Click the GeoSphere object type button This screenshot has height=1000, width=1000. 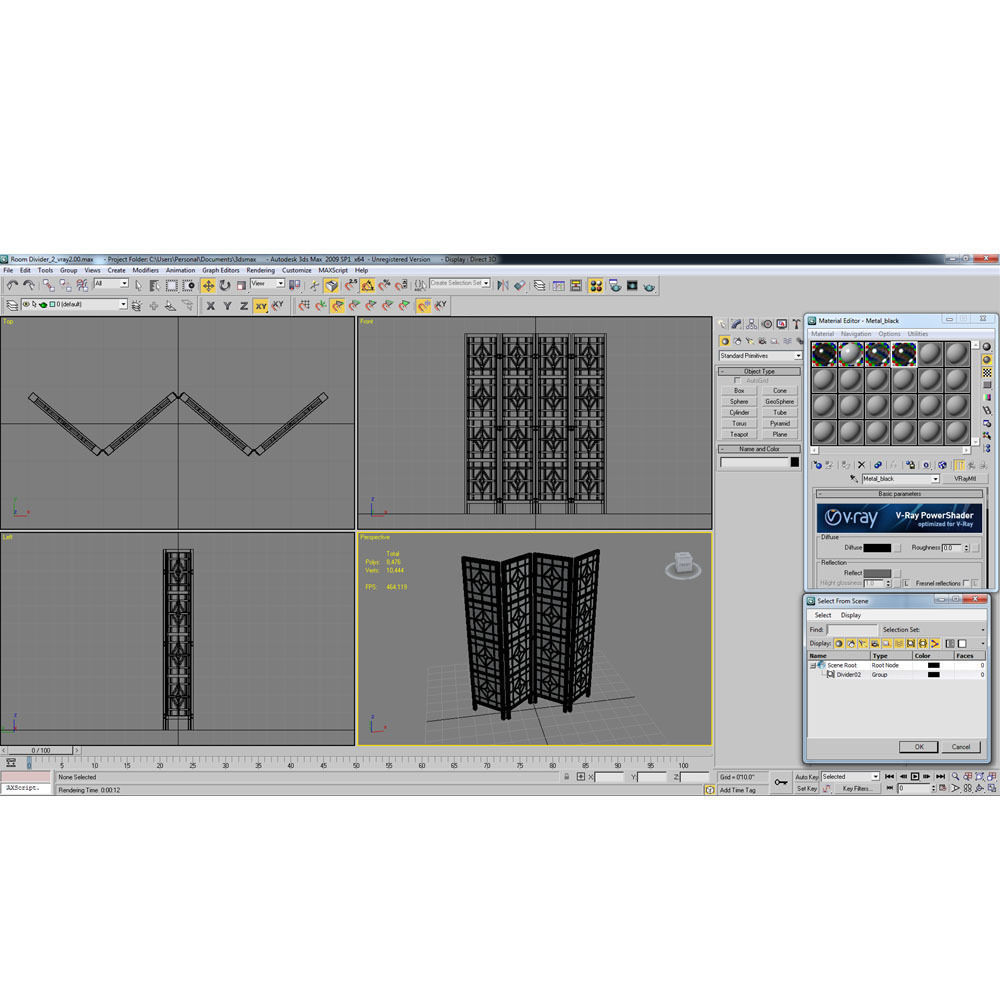[779, 402]
